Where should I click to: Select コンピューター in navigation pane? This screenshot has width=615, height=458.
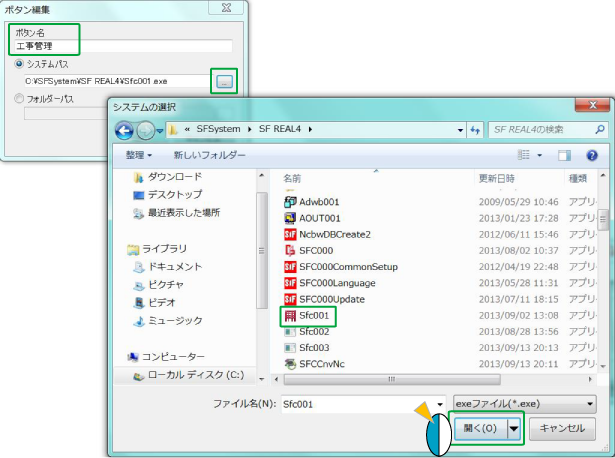(x=166, y=357)
